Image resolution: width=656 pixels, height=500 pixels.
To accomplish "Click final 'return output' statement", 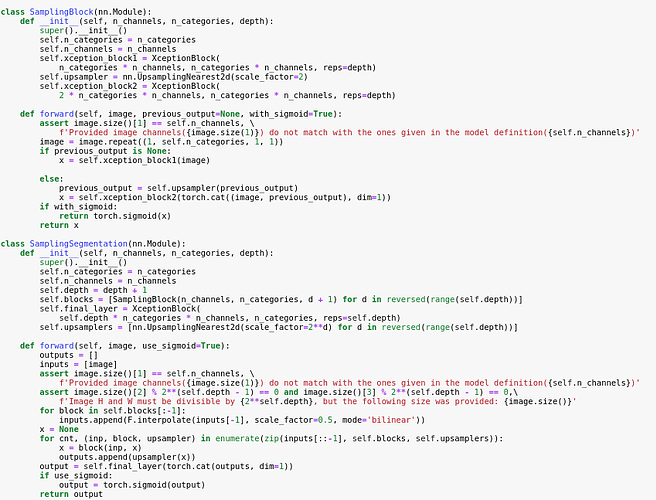I will click(x=71, y=494).
